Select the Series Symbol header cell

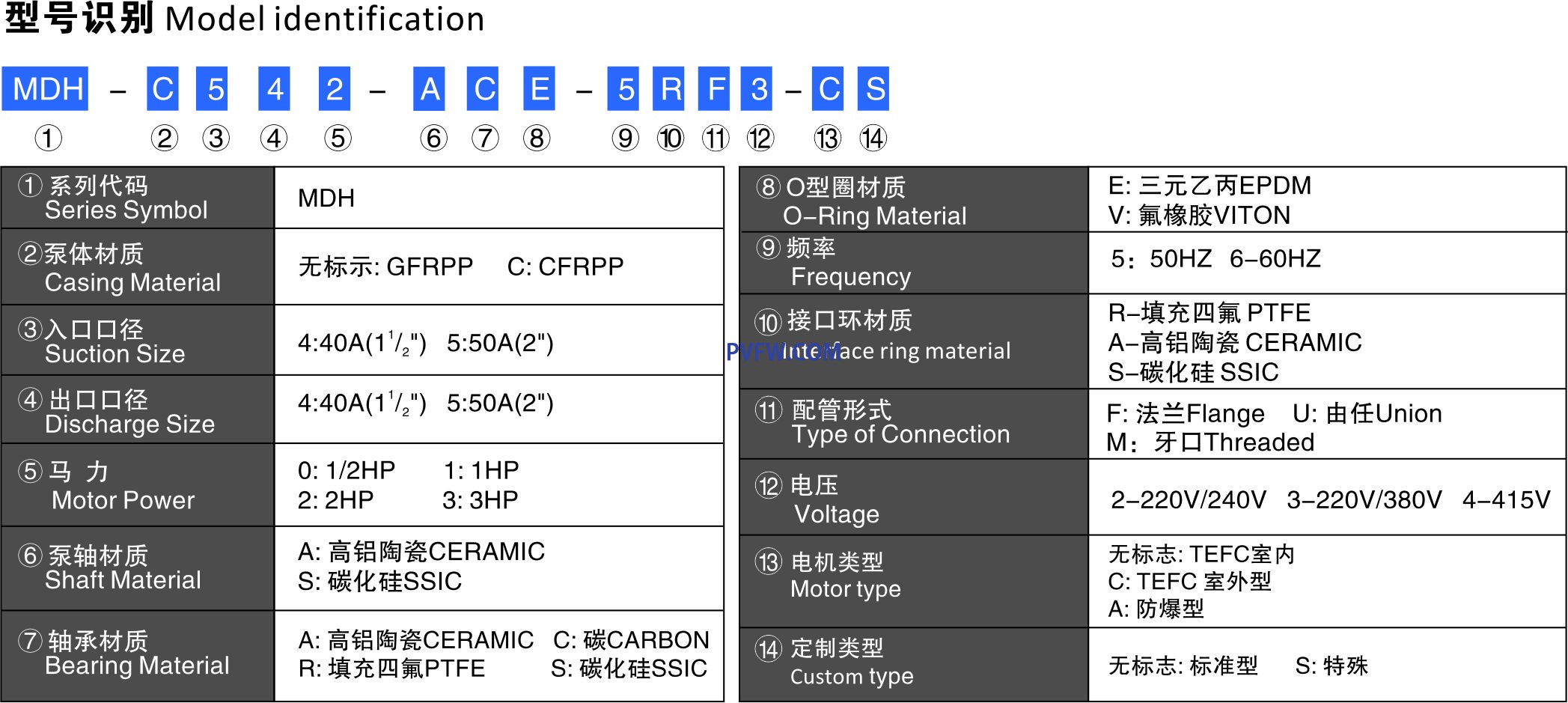tap(138, 198)
